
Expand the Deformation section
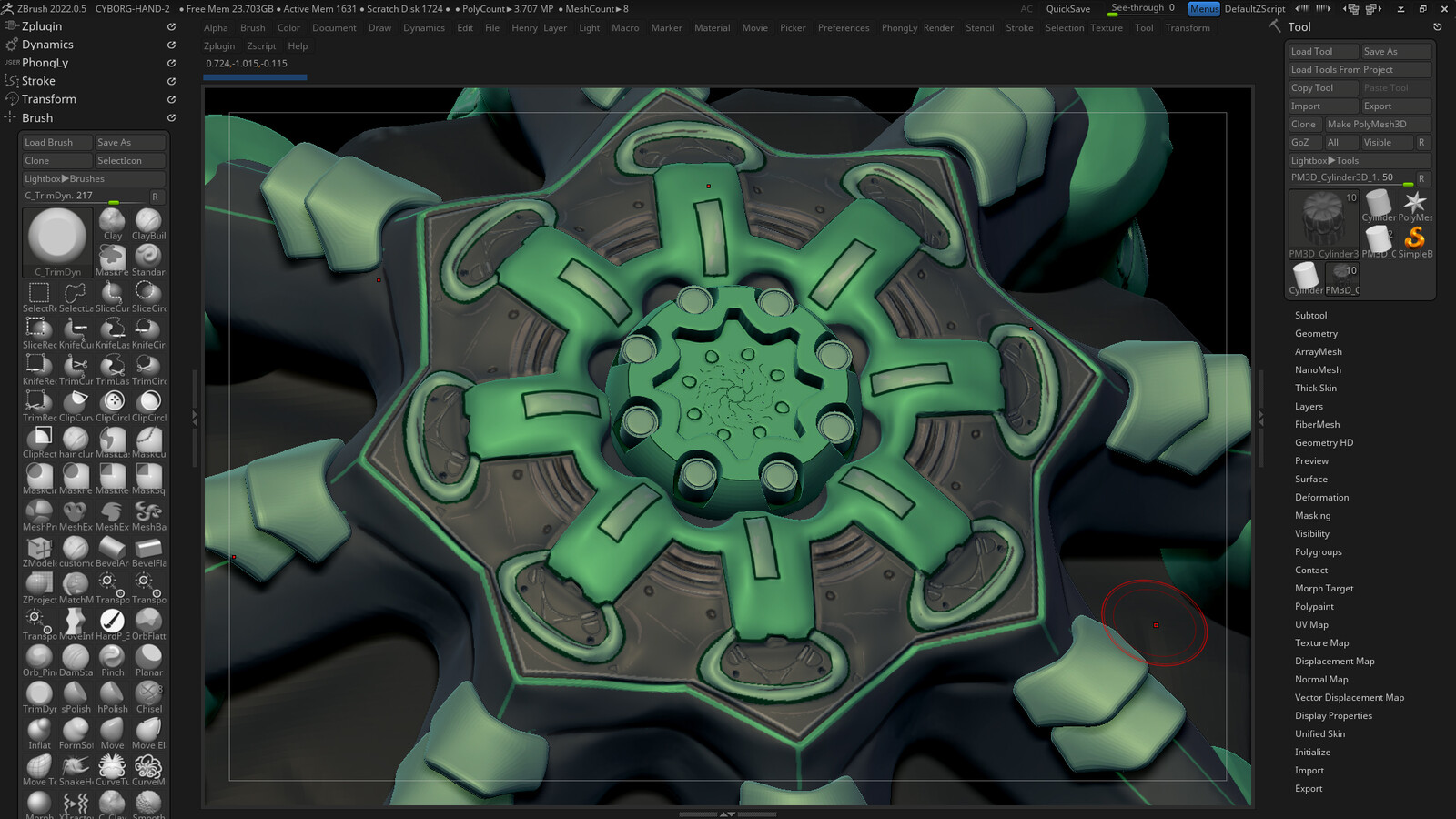coord(1321,497)
